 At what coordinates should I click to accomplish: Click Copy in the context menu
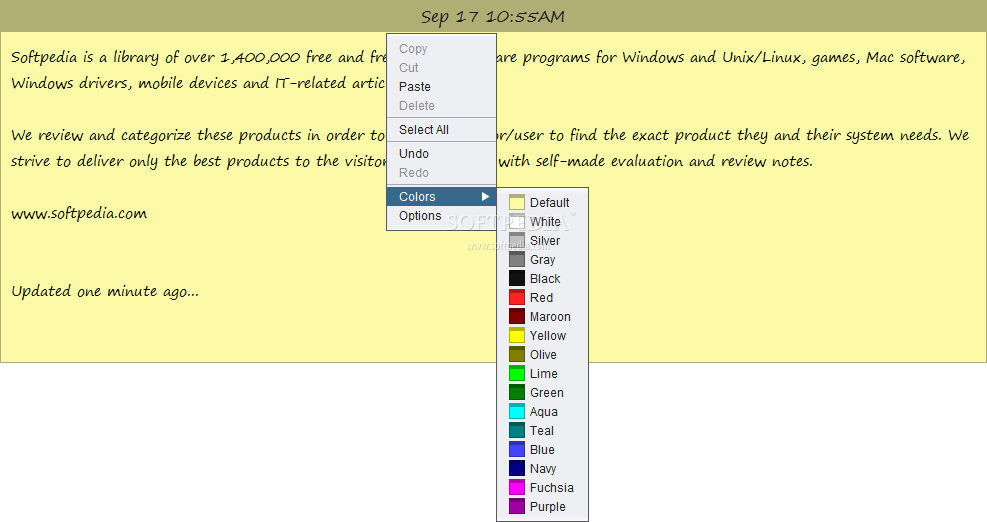tap(441, 48)
